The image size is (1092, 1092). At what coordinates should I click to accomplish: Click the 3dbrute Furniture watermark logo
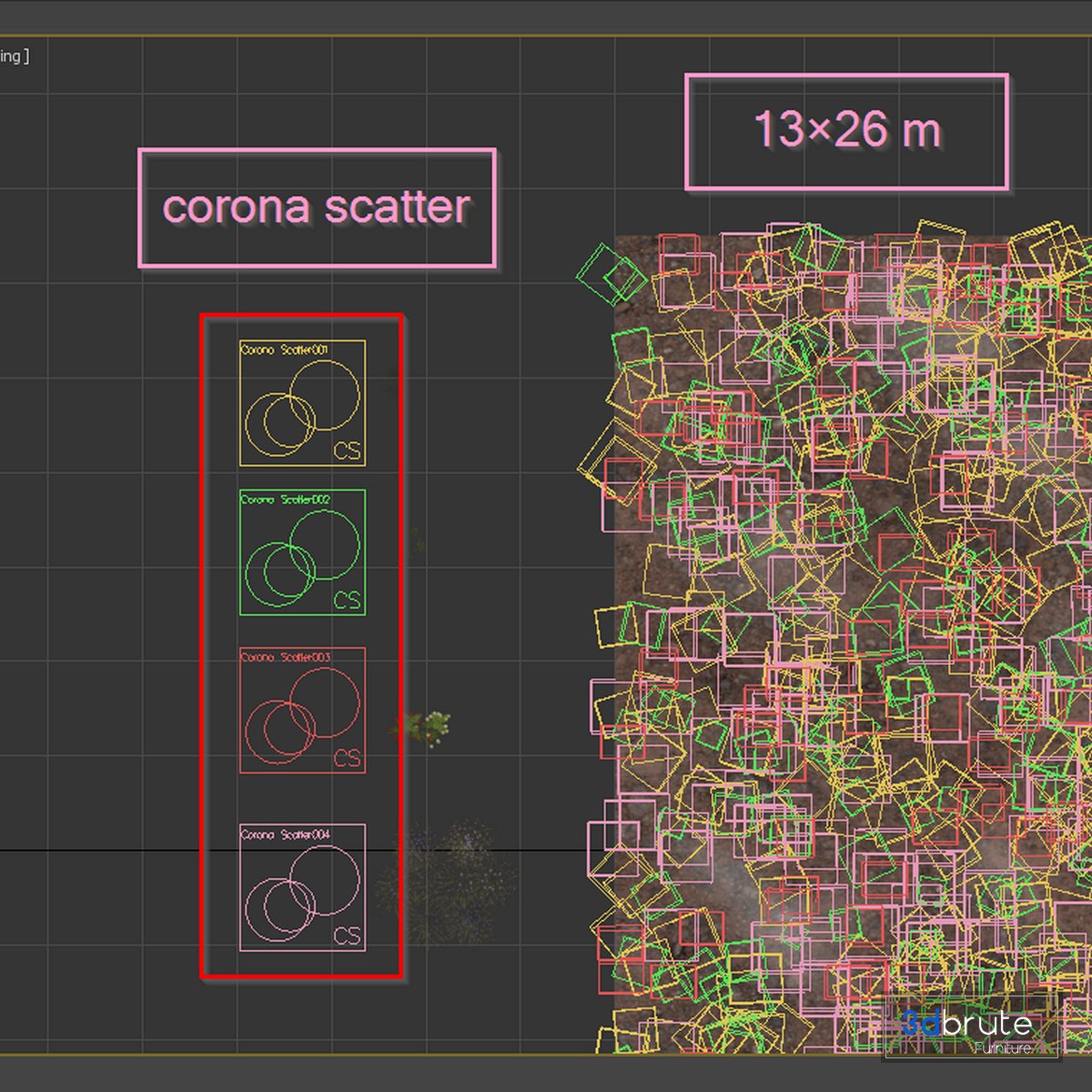point(970,1028)
